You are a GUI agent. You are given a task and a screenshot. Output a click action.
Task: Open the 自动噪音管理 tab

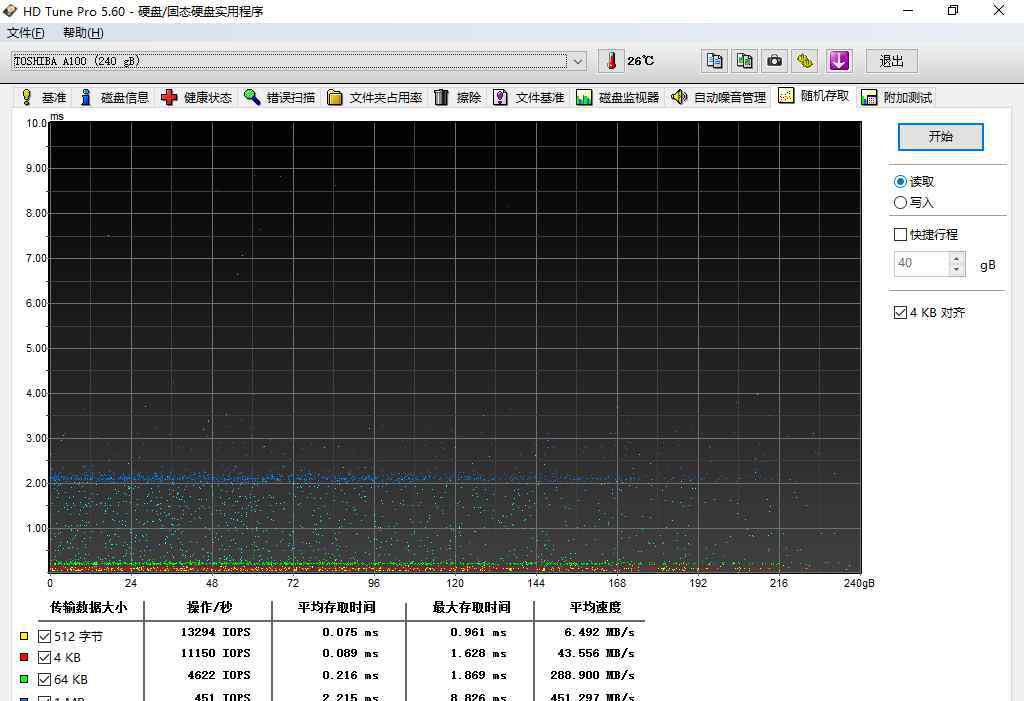tap(718, 97)
